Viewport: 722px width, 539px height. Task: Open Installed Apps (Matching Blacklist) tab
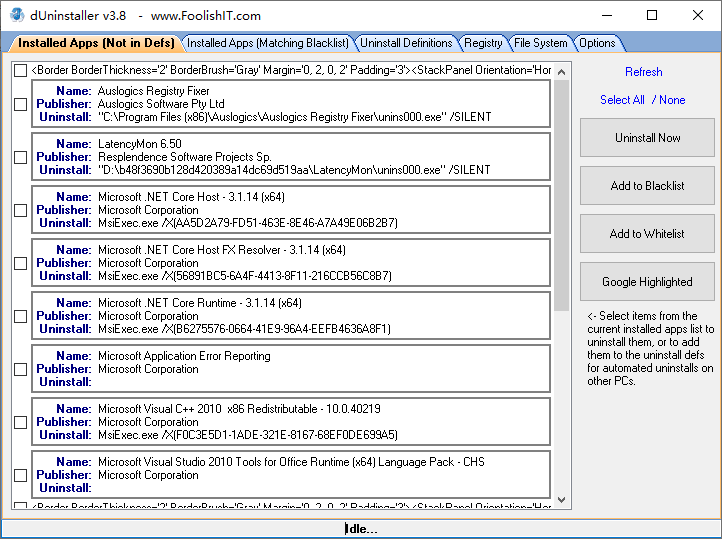click(268, 43)
